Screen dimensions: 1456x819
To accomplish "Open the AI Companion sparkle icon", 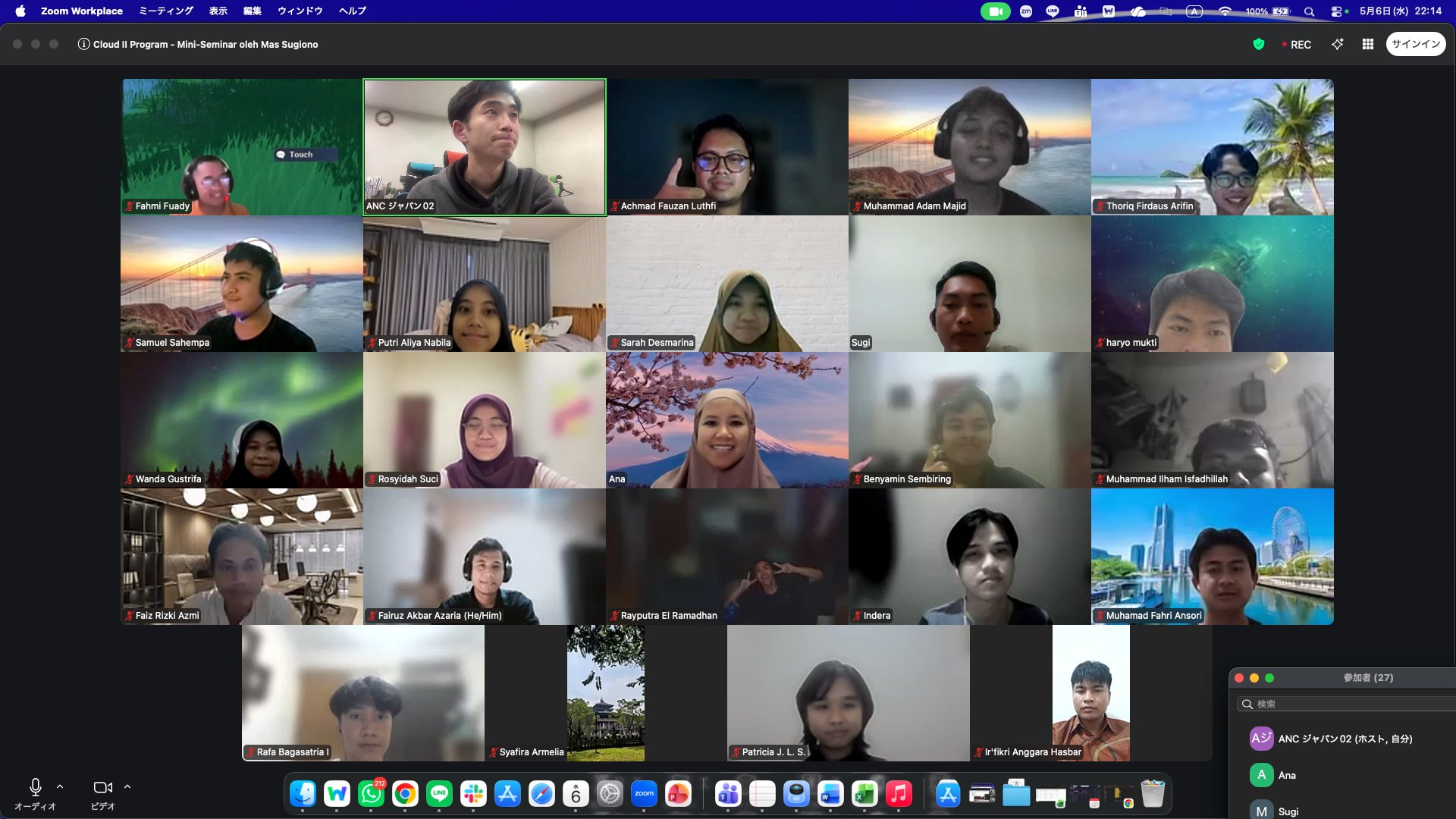I will pyautogui.click(x=1338, y=44).
